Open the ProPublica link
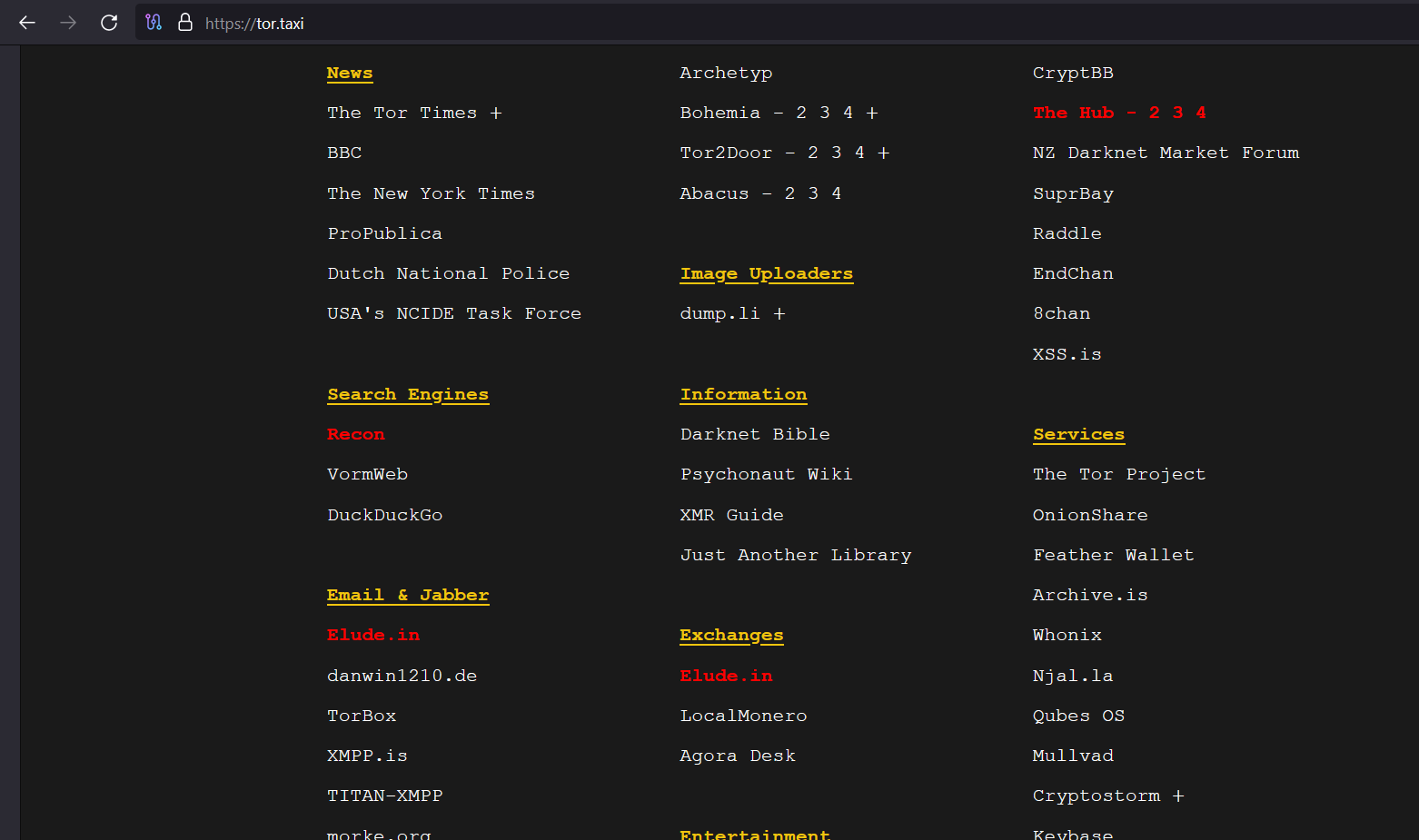The width and height of the screenshot is (1419, 840). click(384, 233)
